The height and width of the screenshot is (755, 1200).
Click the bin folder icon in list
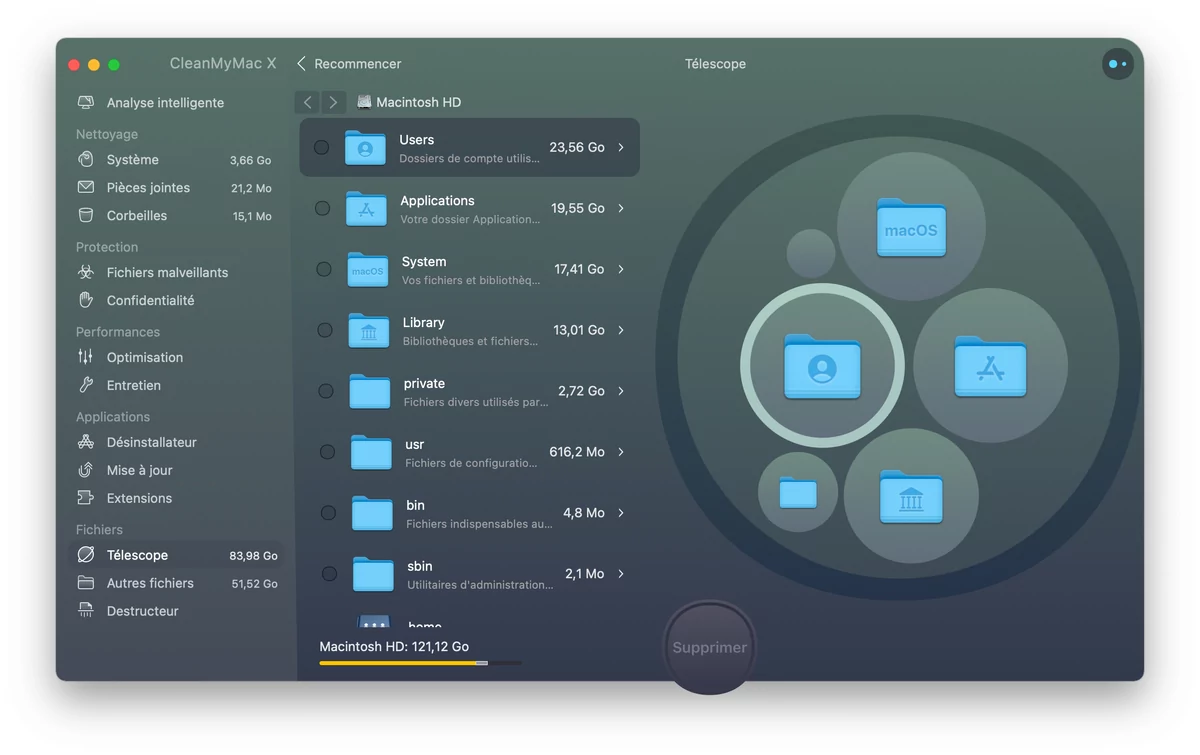371,514
